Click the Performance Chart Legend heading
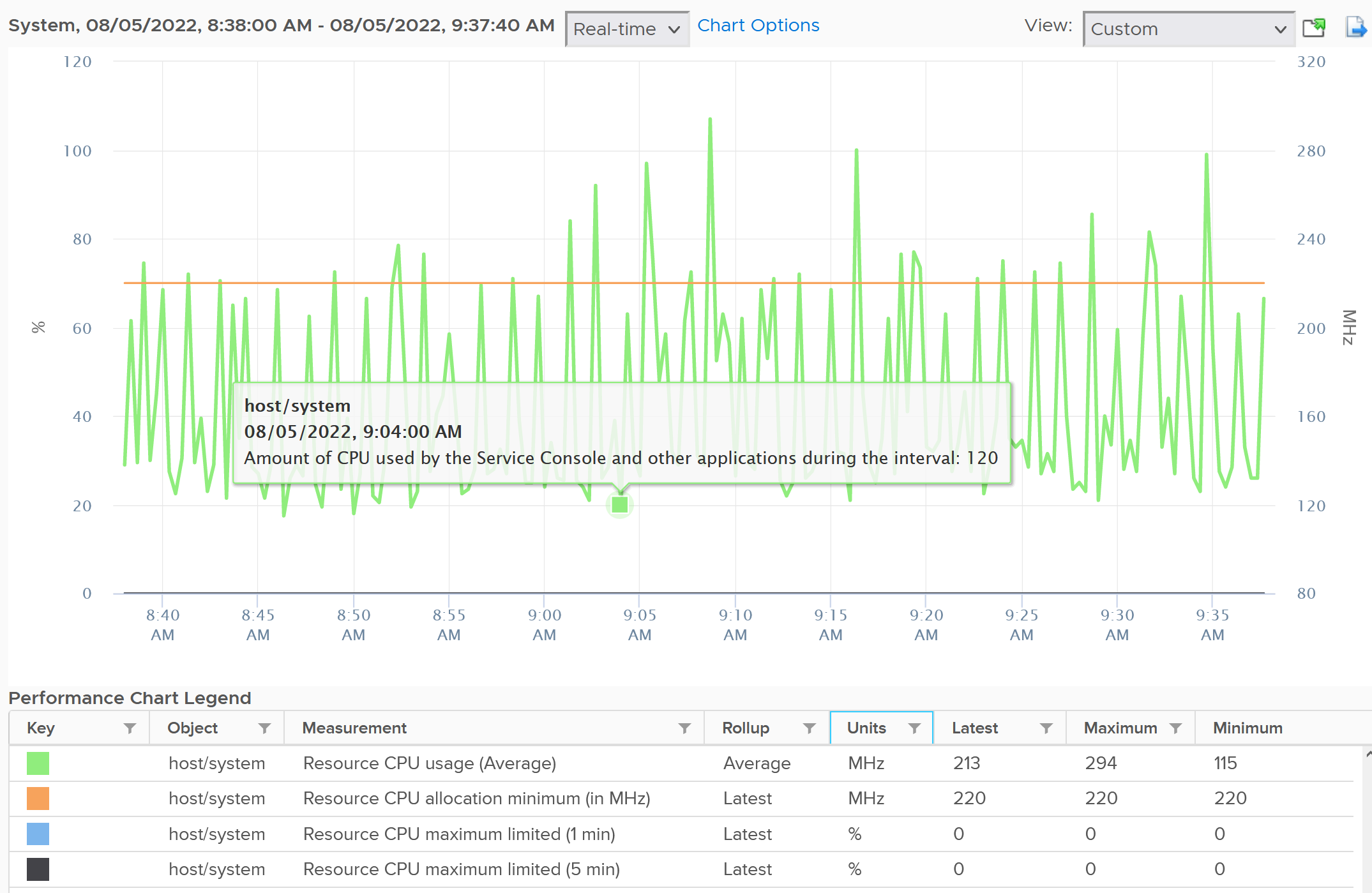This screenshot has width=1372, height=893. (x=130, y=698)
